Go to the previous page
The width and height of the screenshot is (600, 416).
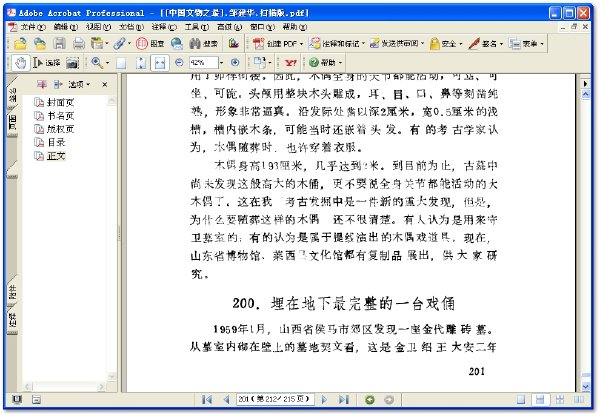(x=226, y=400)
